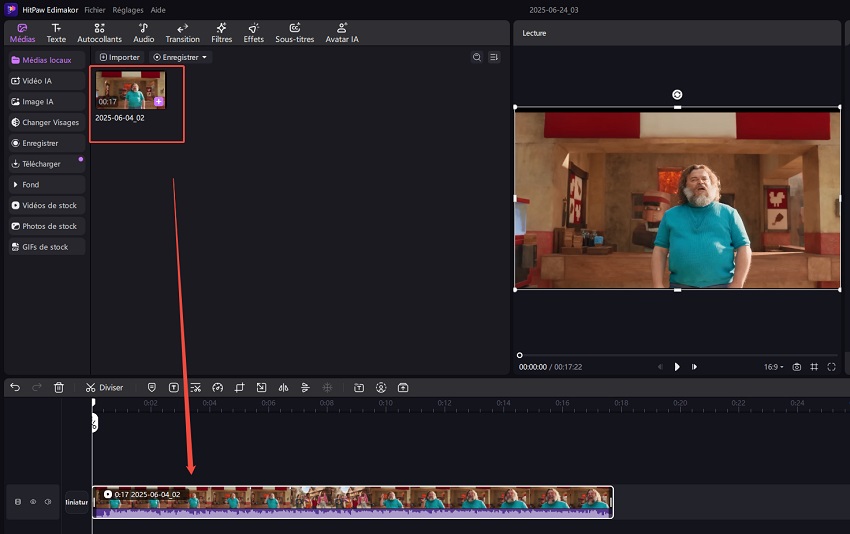Screen dimensions: 850x534
Task: Select Image IA in sidebar
Action: point(47,101)
